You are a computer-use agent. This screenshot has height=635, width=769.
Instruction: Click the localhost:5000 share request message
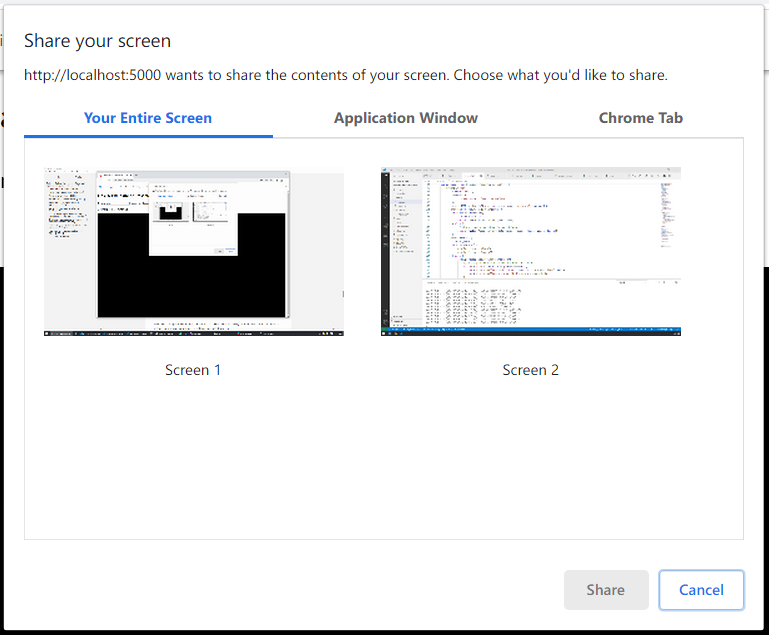346,75
